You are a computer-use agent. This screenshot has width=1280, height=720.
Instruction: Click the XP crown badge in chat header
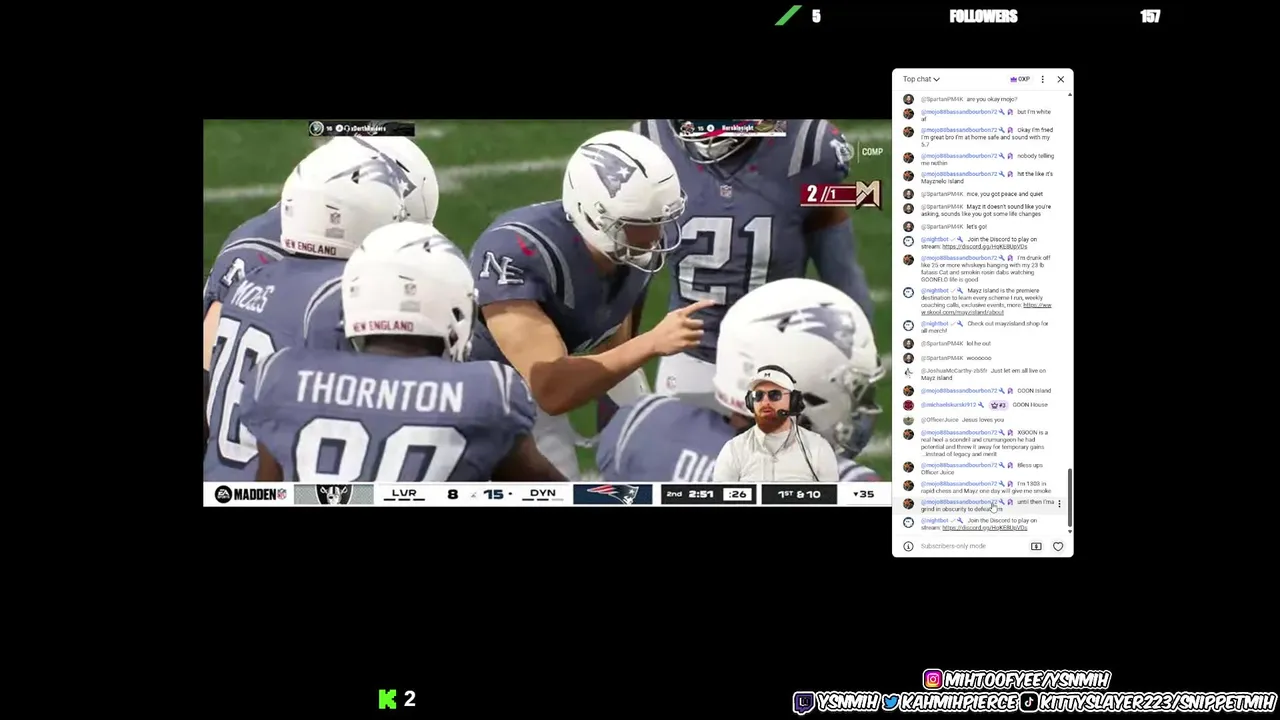(x=1020, y=79)
